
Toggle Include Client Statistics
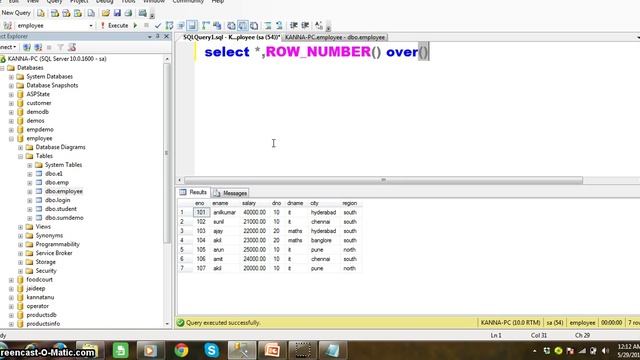coord(217,25)
